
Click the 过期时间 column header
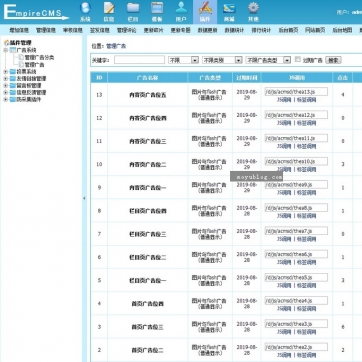click(247, 78)
